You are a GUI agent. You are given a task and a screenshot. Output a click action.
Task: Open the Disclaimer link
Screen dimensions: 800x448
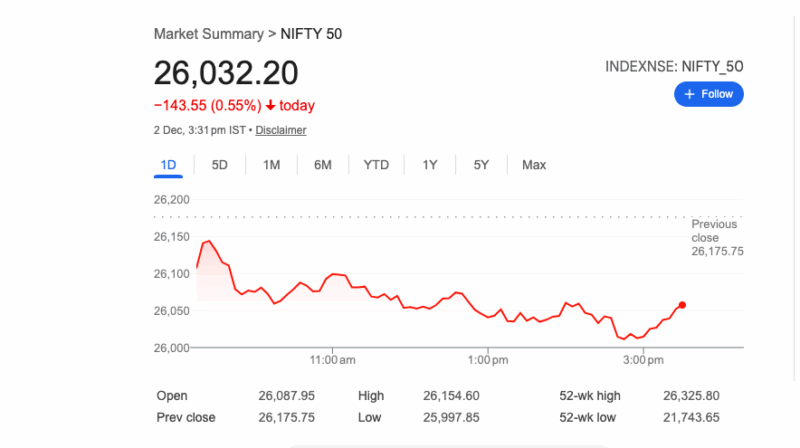pos(281,130)
